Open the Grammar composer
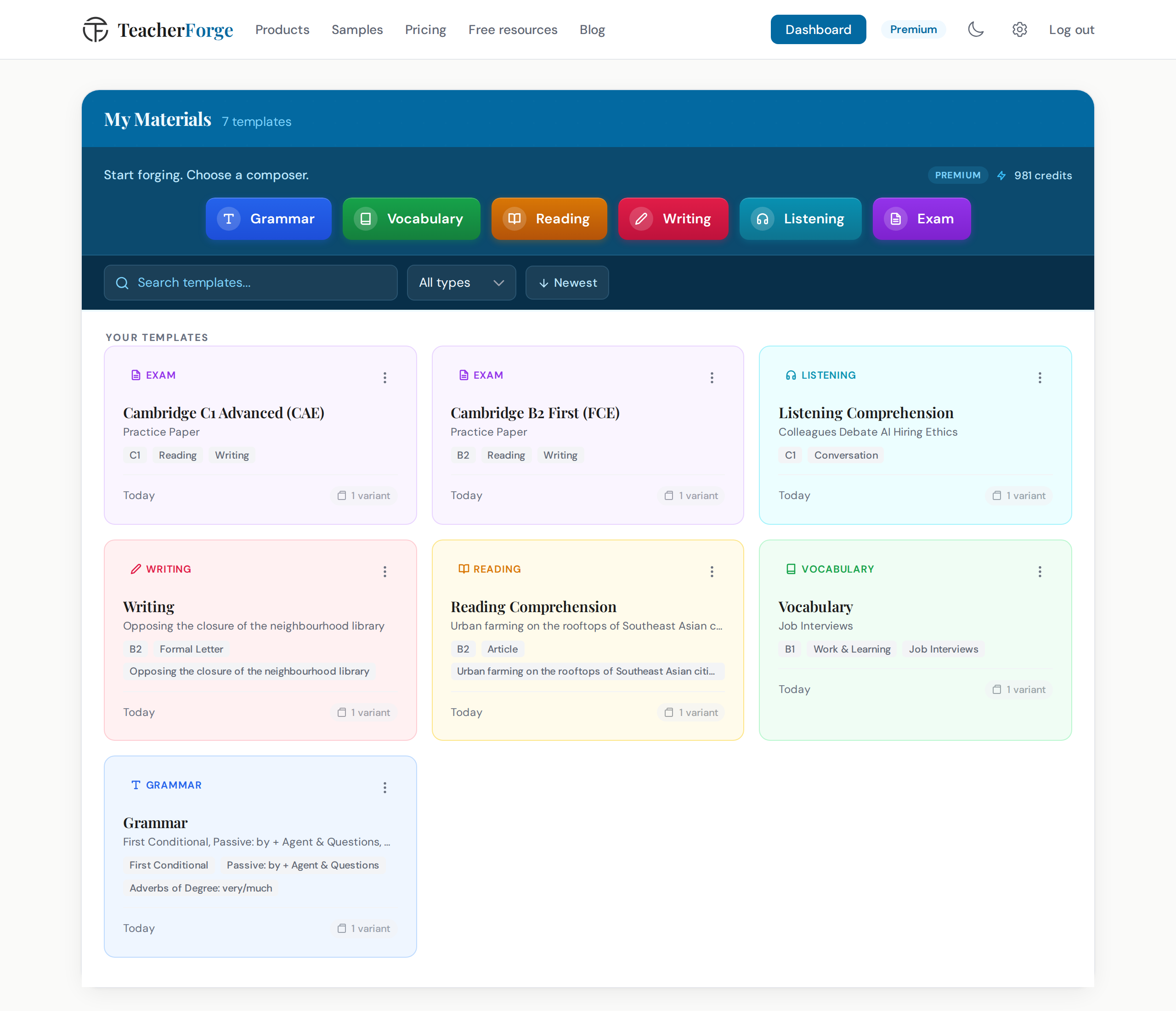1176x1011 pixels. [x=268, y=219]
